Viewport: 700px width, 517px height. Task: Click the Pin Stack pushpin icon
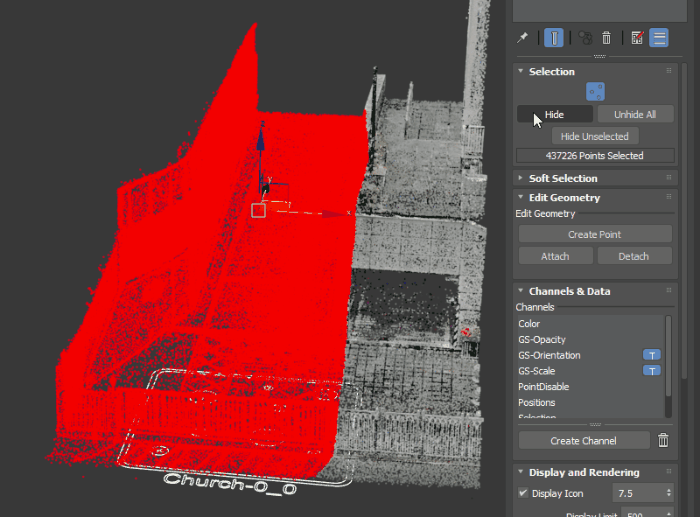tap(522, 38)
